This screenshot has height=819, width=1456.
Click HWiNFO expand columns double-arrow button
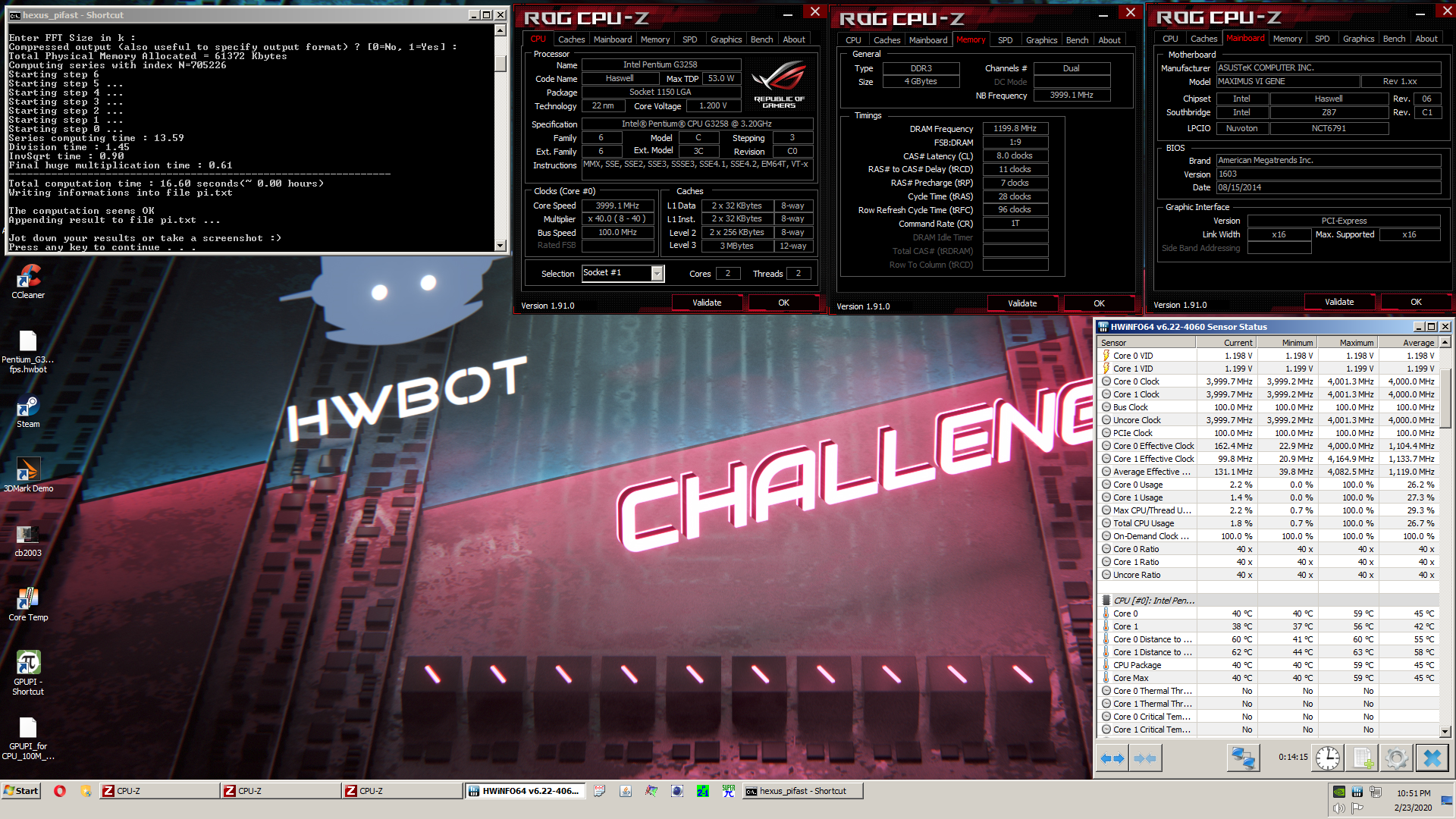point(1112,758)
